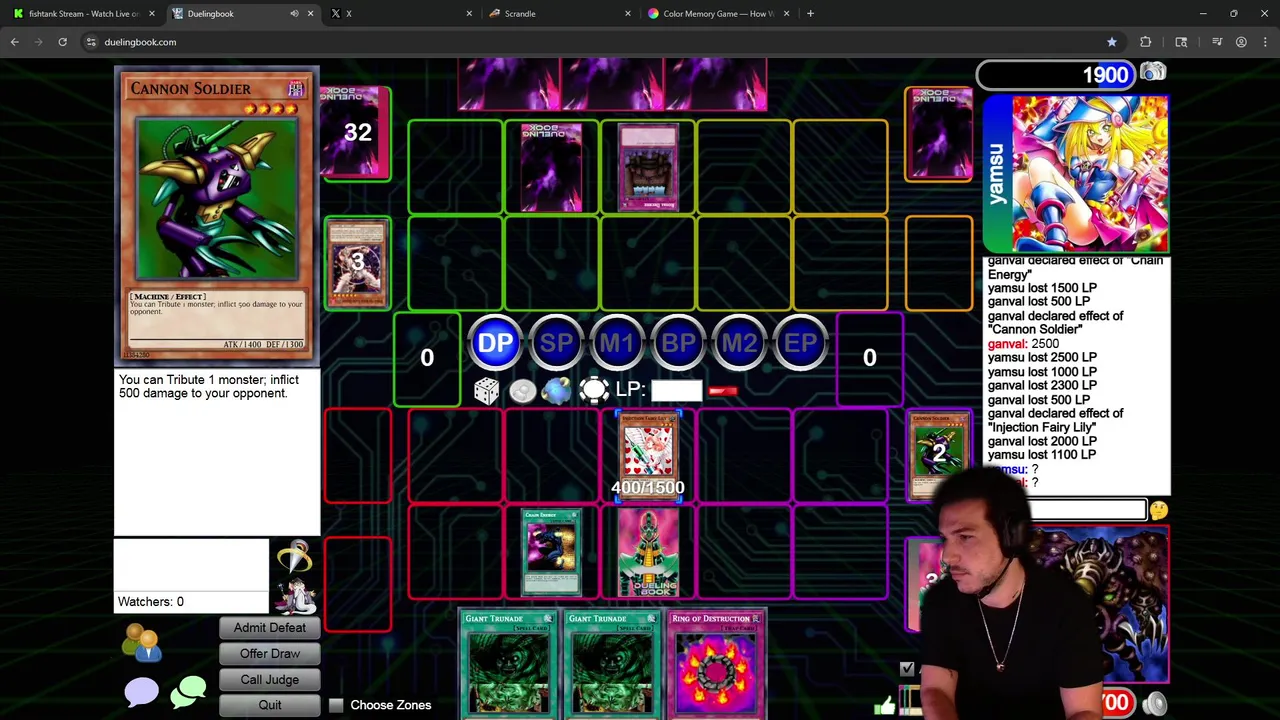Toggle the Choose Zones checkbox
This screenshot has width=1280, height=720.
336,705
